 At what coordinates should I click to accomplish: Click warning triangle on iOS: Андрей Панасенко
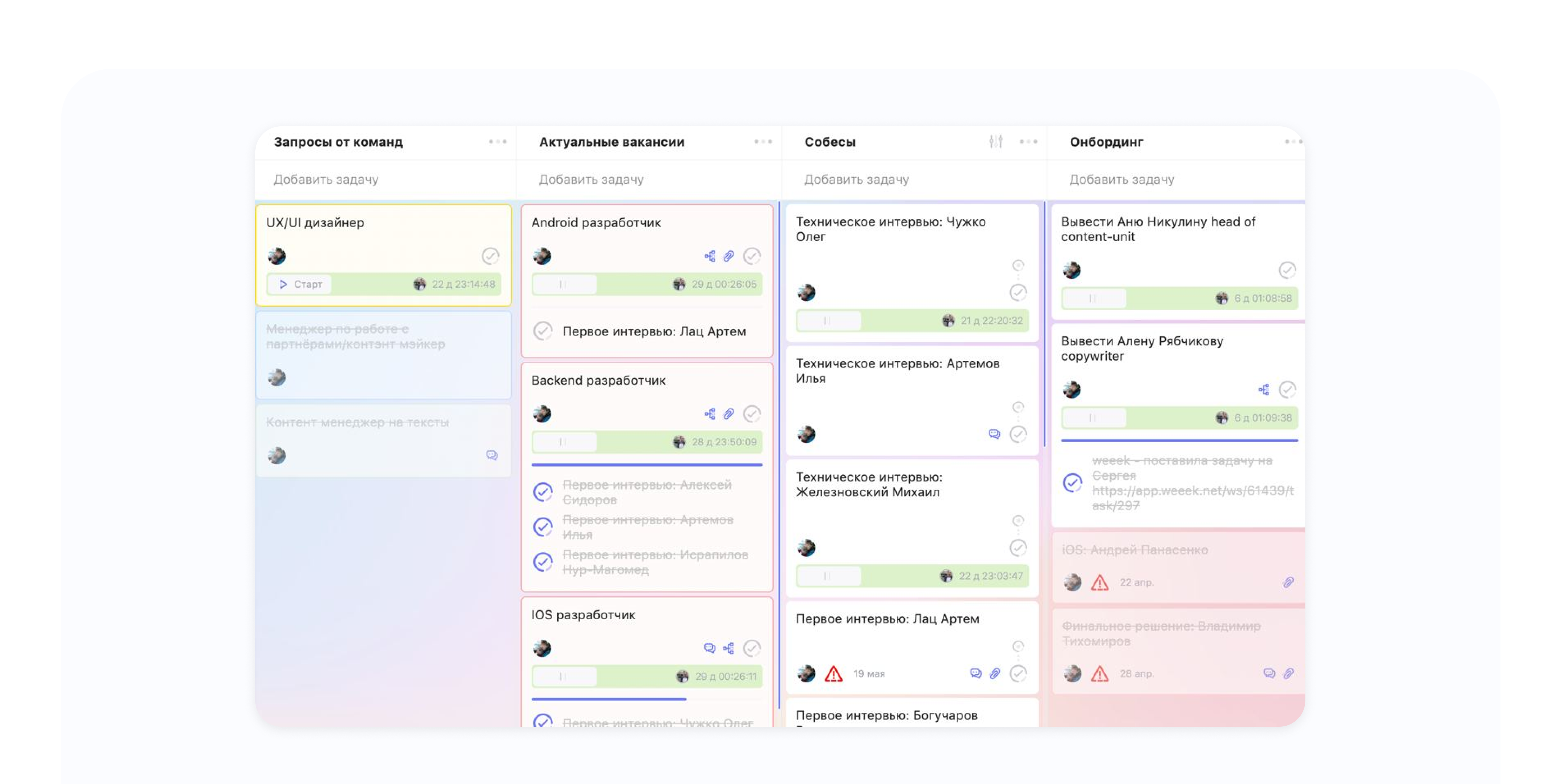pyautogui.click(x=1099, y=582)
